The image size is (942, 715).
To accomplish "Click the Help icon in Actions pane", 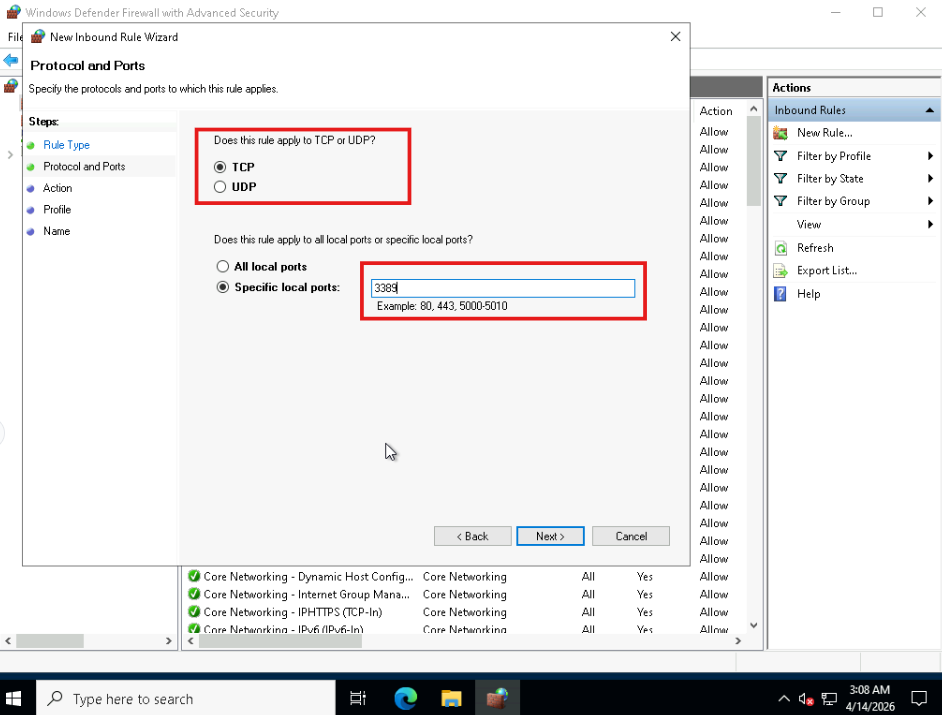I will [780, 294].
